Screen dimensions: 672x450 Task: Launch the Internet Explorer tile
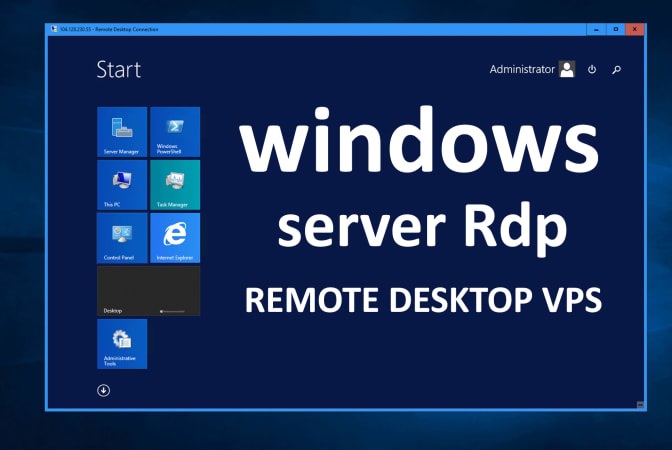click(175, 238)
